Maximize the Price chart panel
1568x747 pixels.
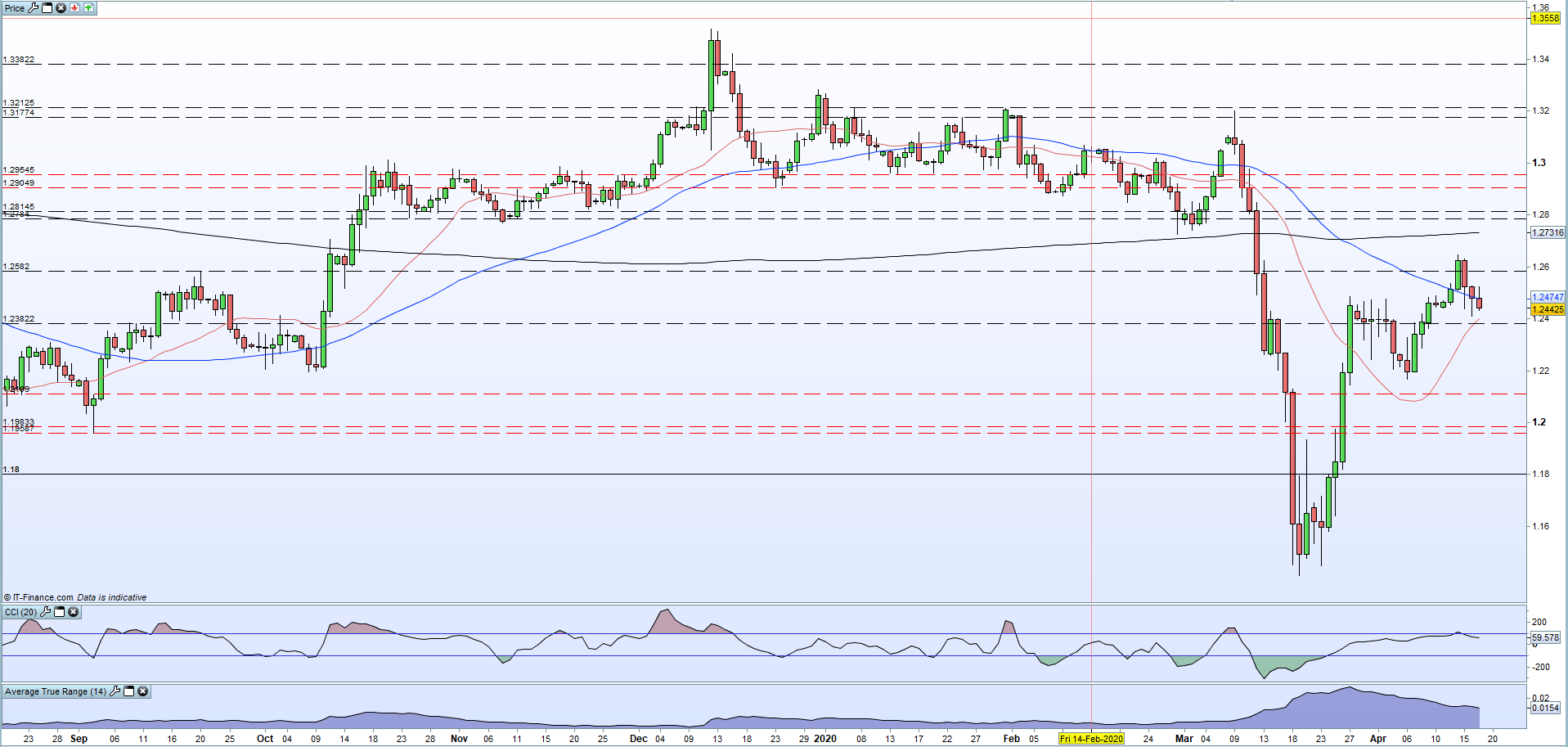(x=47, y=7)
